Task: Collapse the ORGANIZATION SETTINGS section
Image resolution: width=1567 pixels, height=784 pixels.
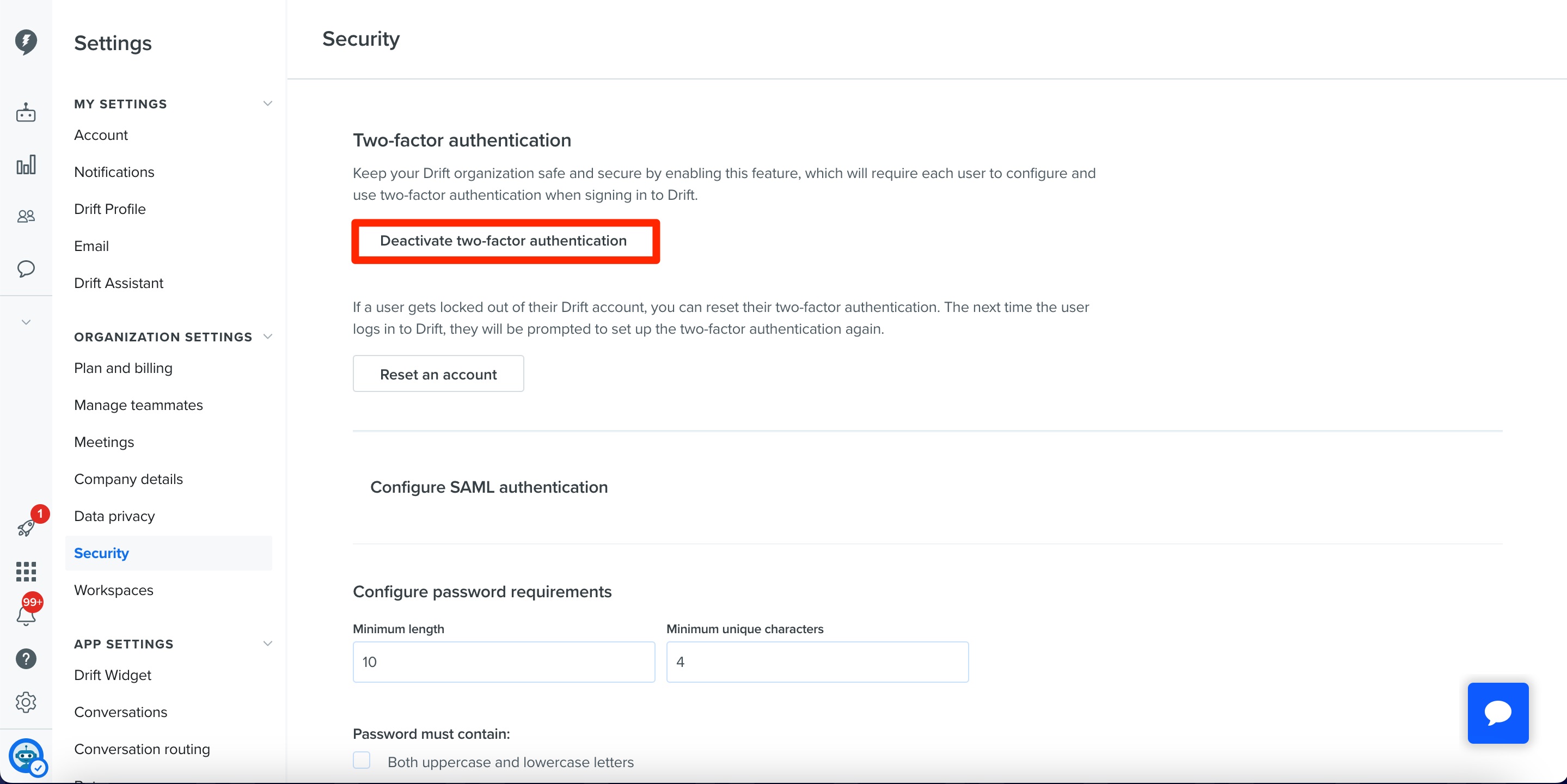Action: 268,336
